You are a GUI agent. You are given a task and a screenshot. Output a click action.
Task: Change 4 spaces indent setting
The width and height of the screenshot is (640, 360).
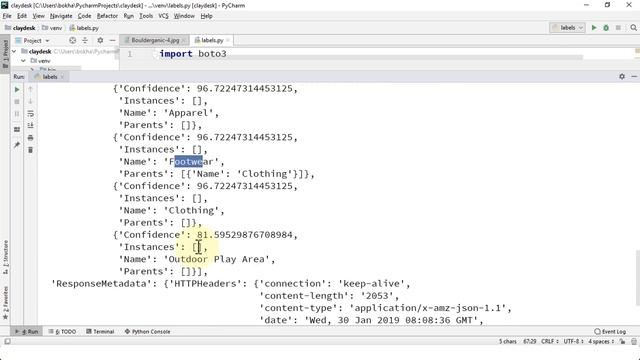(601, 341)
